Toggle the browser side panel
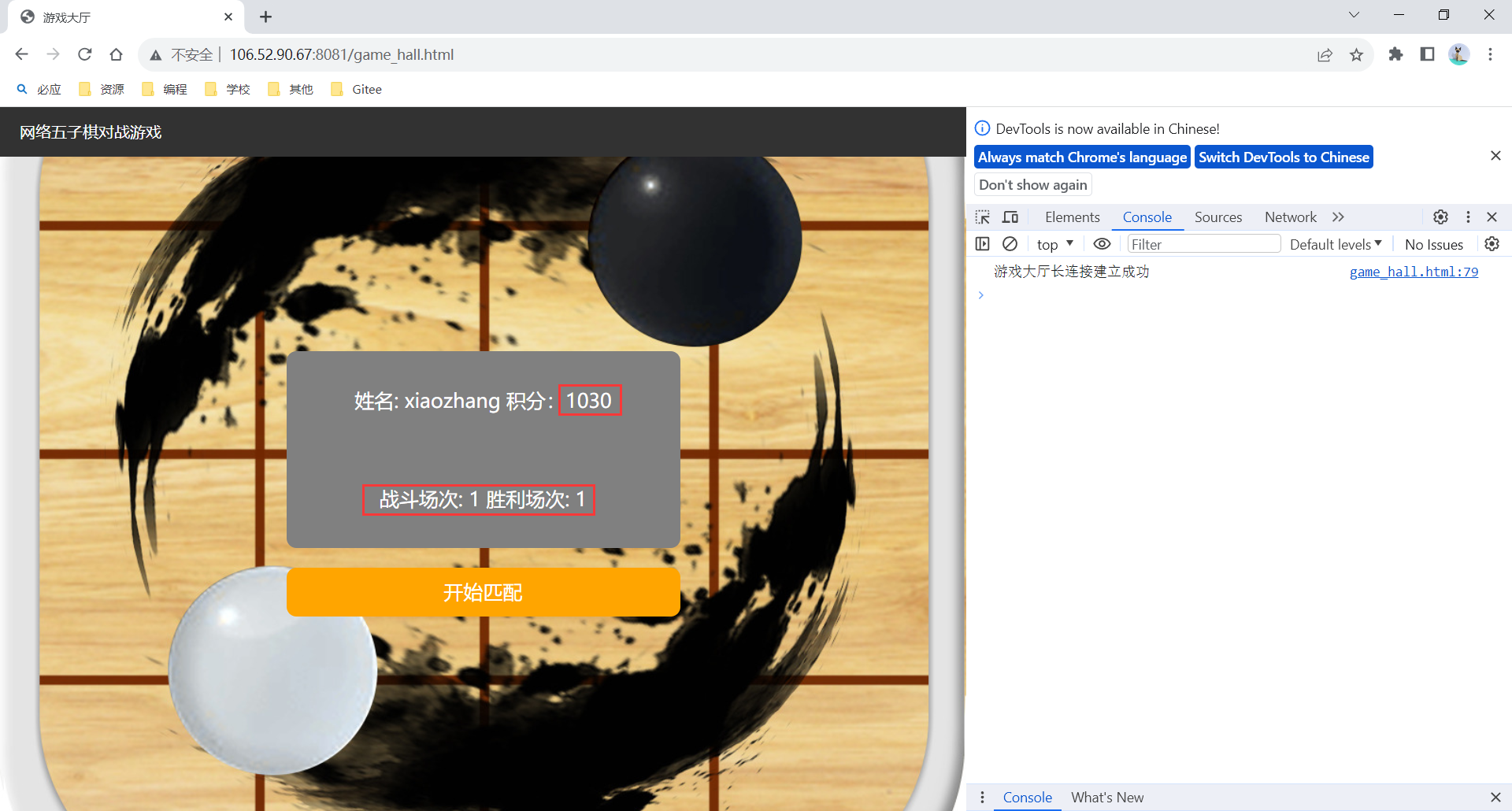This screenshot has height=811, width=1512. click(1427, 54)
